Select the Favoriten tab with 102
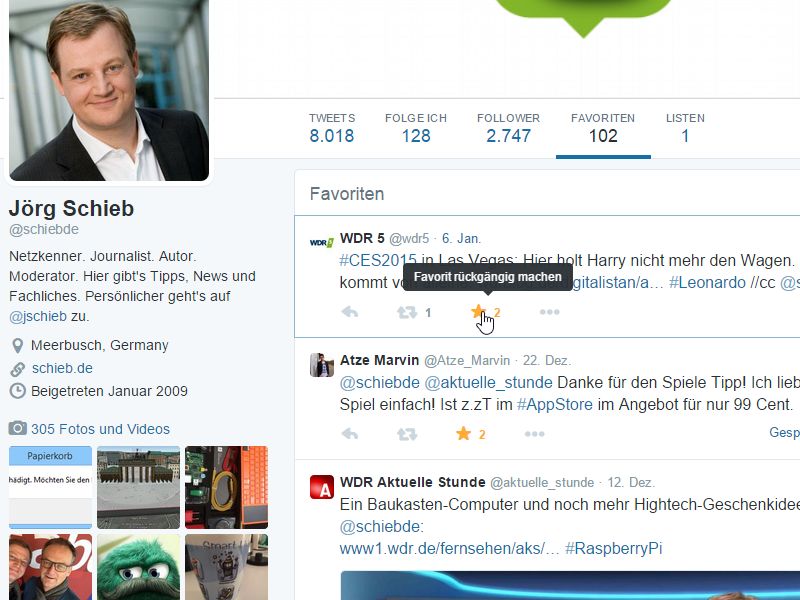Viewport: 800px width, 600px height. 603,128
